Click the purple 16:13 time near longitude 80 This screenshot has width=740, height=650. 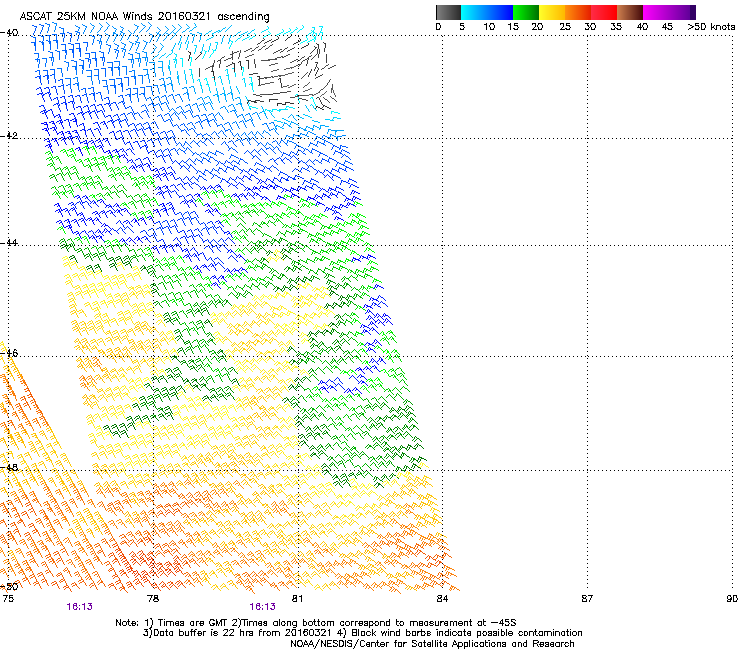click(x=262, y=607)
